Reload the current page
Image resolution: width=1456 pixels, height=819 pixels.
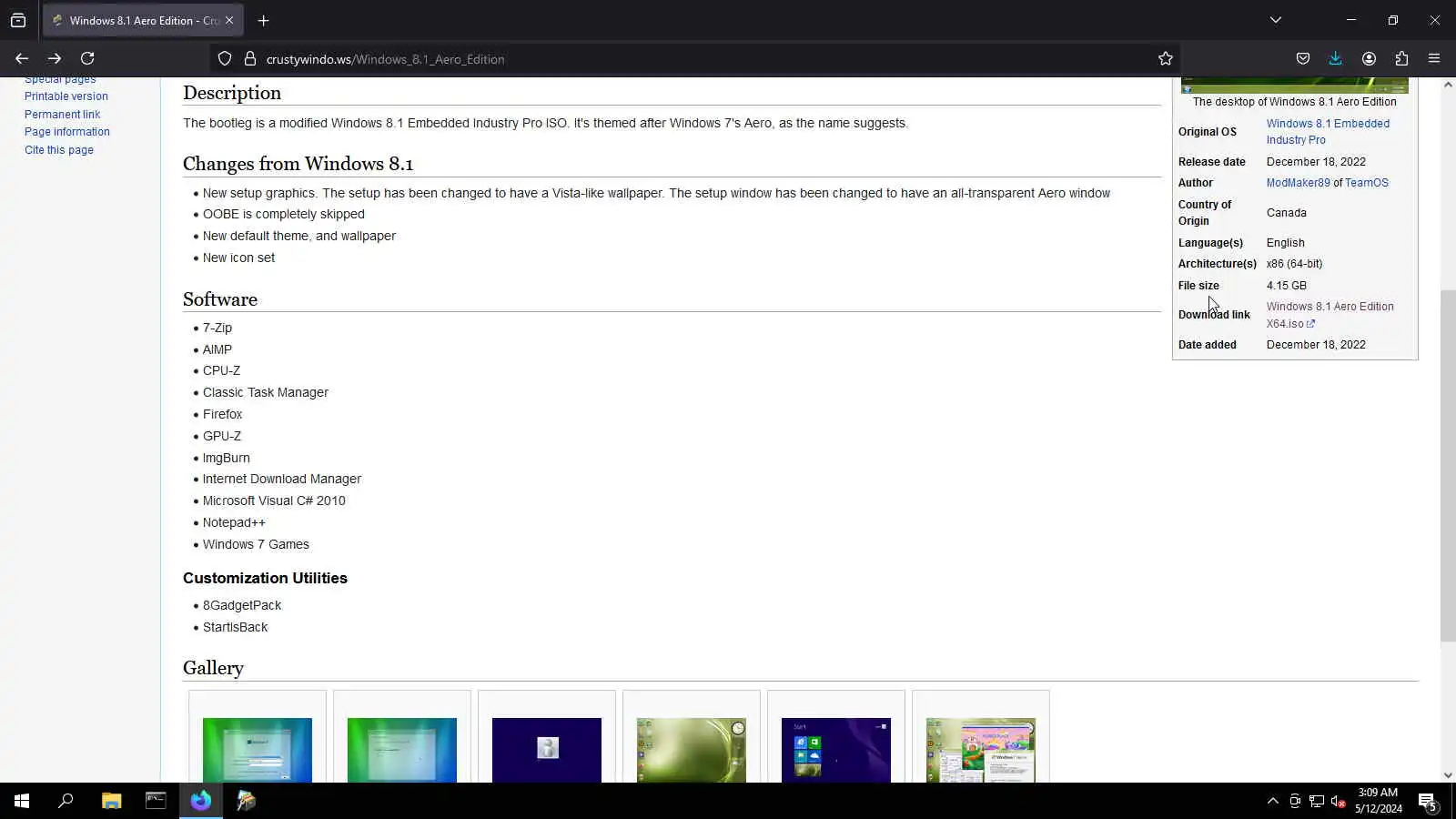(x=87, y=58)
